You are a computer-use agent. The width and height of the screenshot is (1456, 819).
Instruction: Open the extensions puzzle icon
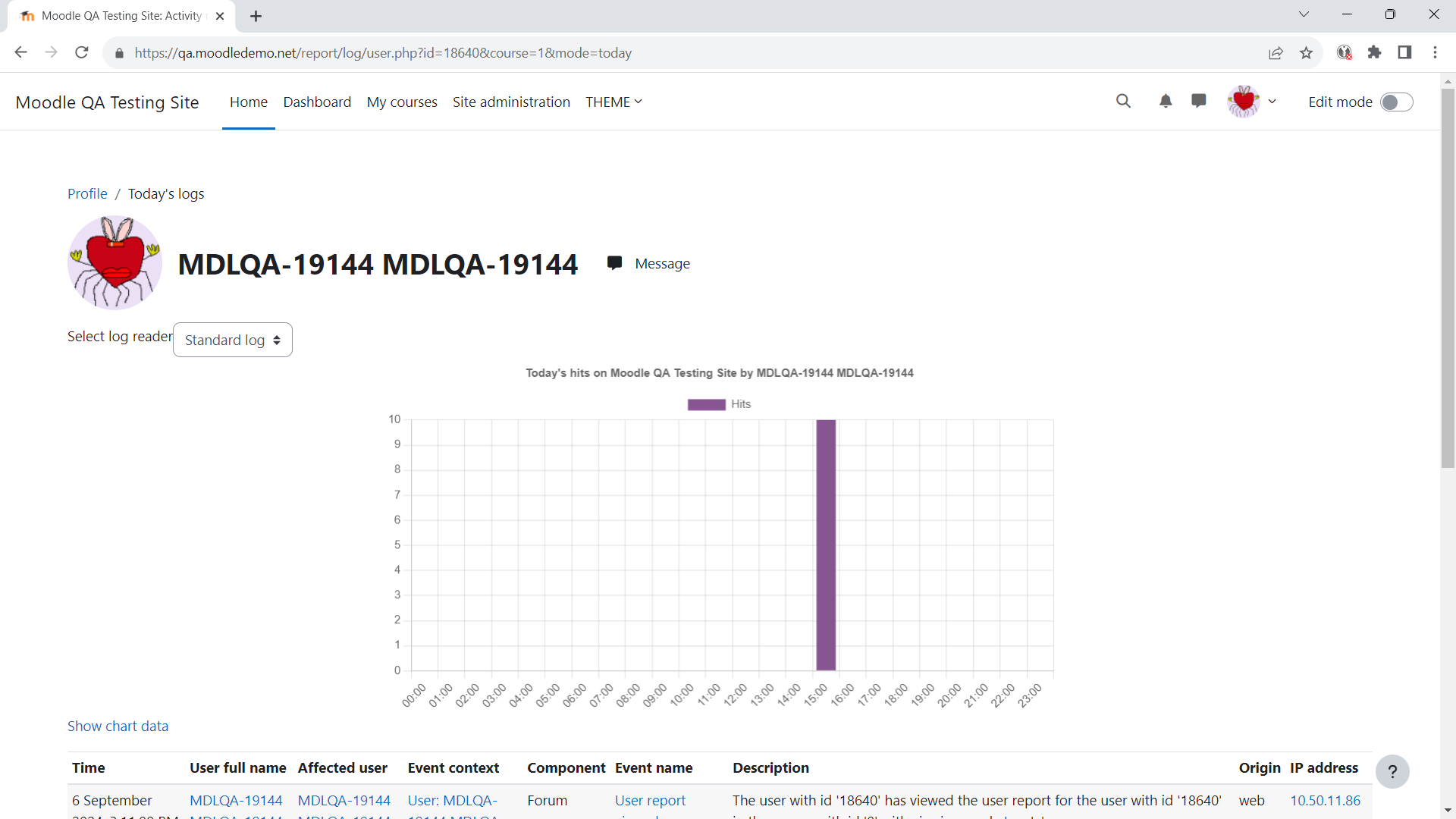pyautogui.click(x=1374, y=52)
